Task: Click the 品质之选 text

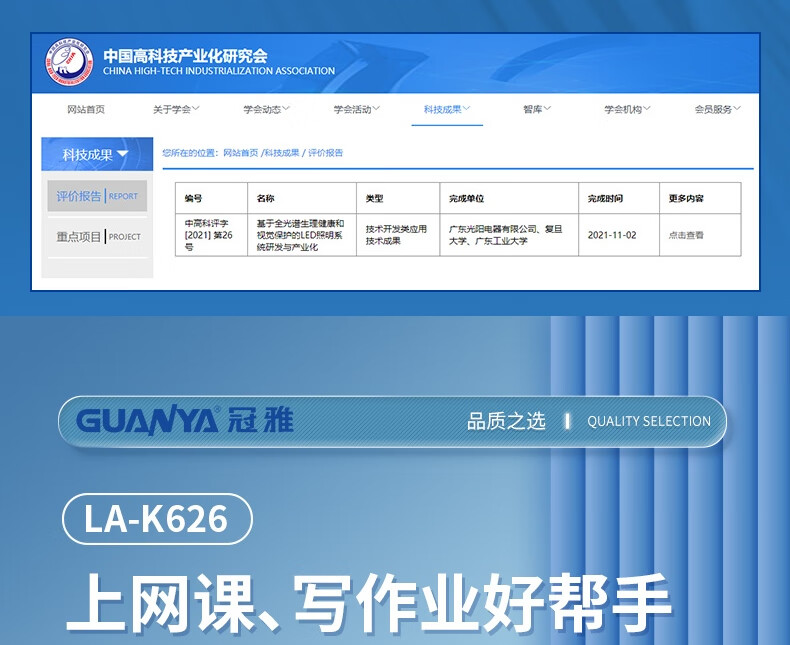Action: tap(506, 421)
